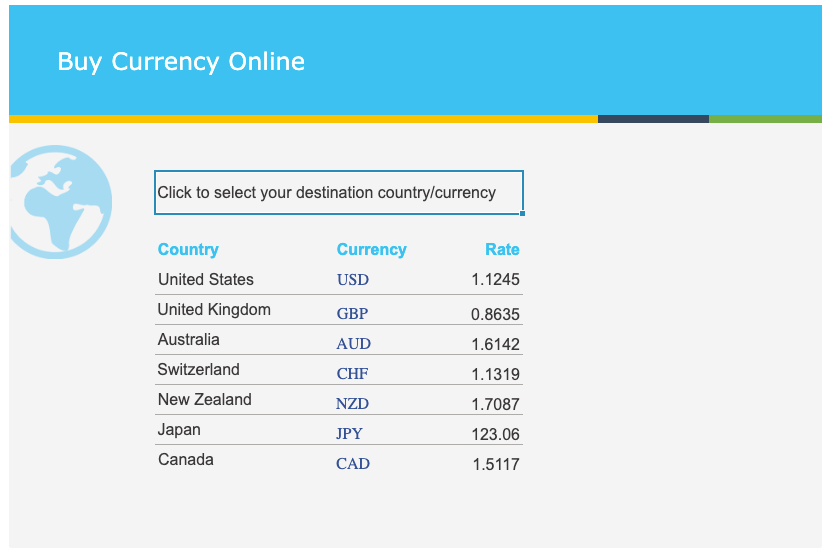Click the Japan rate value 123.06
The width and height of the screenshot is (831, 556).
pyautogui.click(x=495, y=435)
